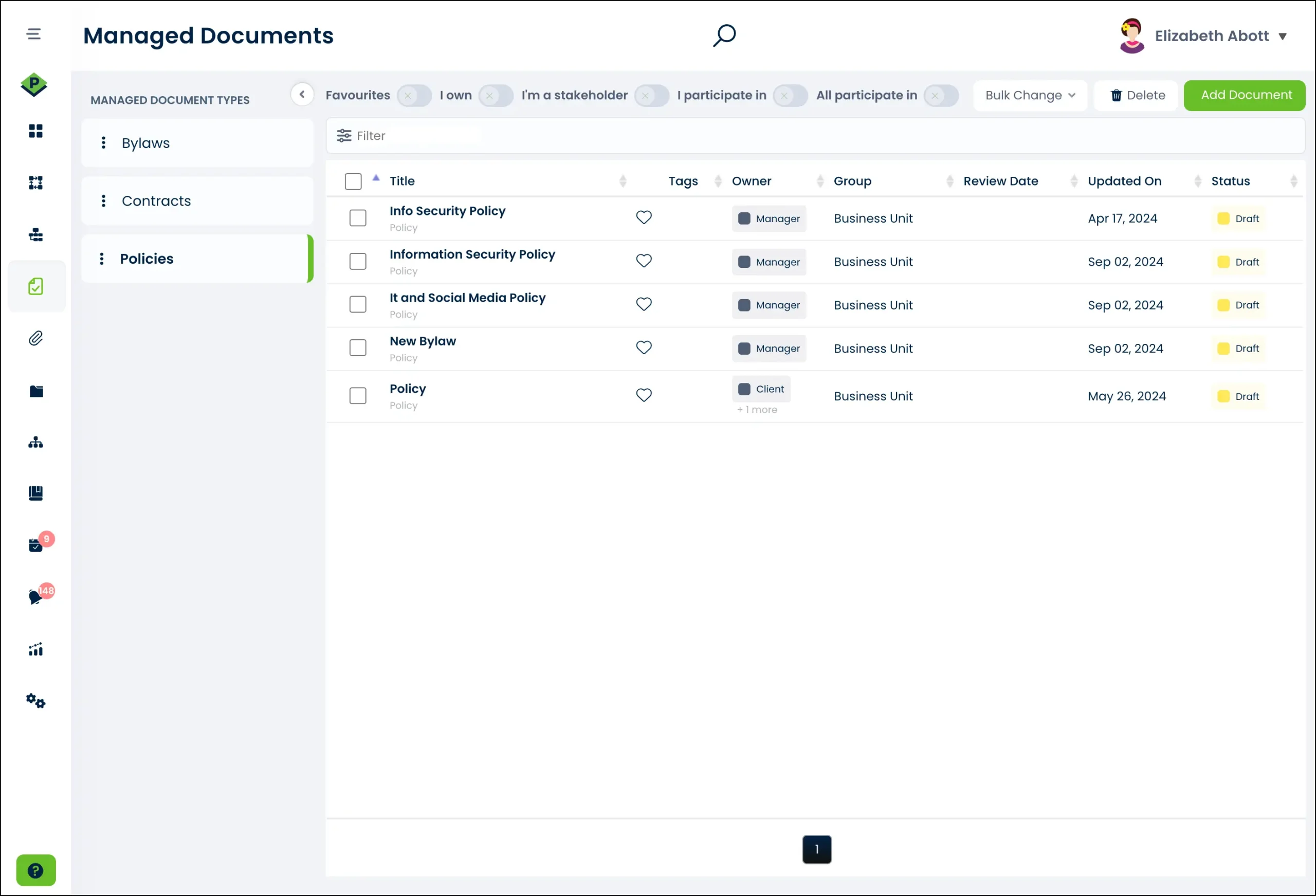Open the Information Security Policy document

(x=472, y=254)
